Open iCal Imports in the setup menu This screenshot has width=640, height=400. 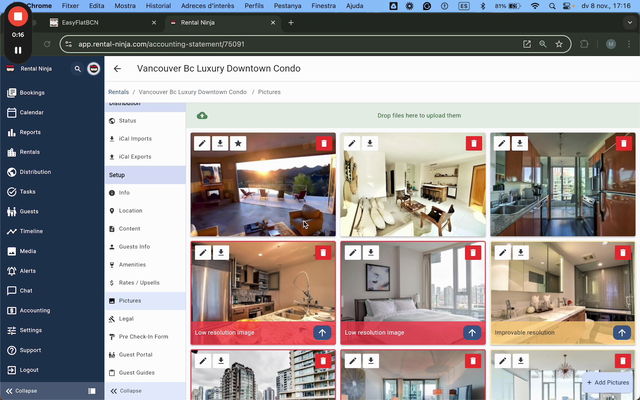145,139
